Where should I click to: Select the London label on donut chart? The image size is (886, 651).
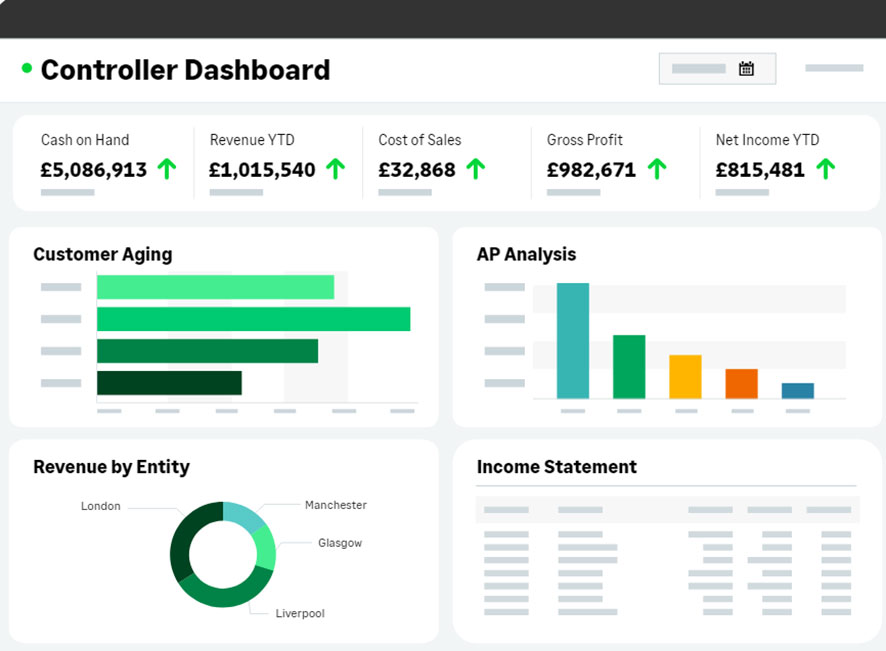point(101,506)
